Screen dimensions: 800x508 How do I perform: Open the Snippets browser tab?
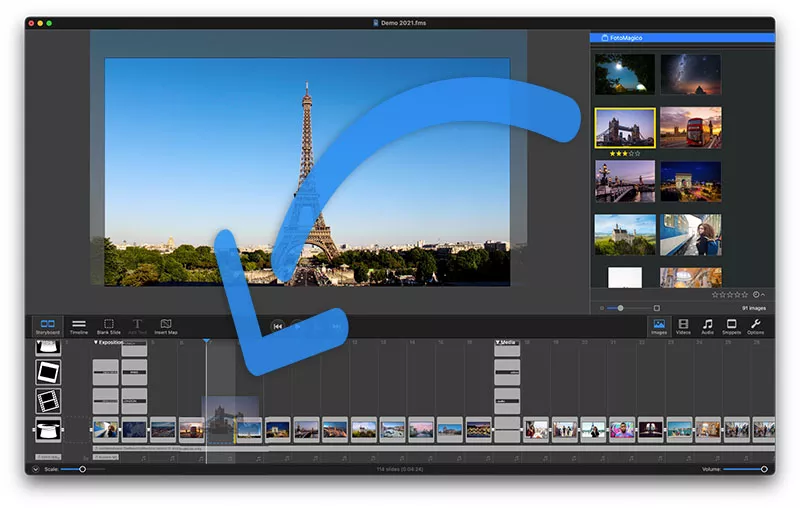click(731, 326)
